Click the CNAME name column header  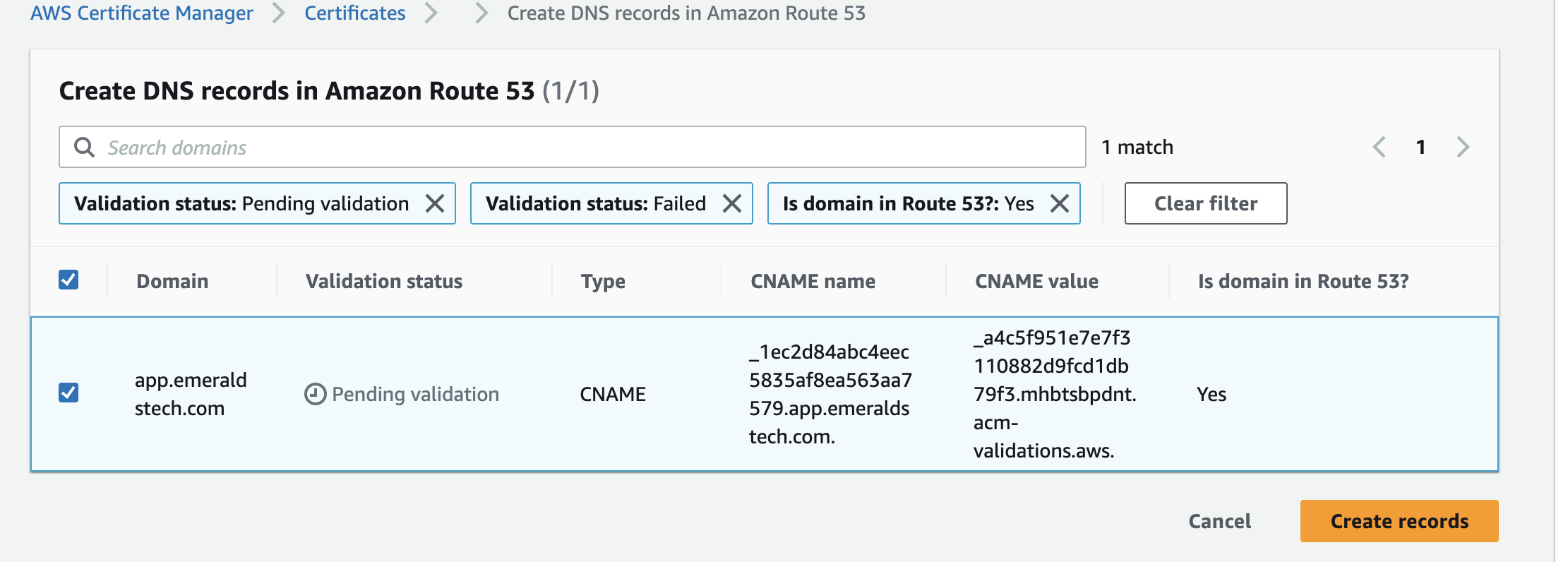(813, 281)
